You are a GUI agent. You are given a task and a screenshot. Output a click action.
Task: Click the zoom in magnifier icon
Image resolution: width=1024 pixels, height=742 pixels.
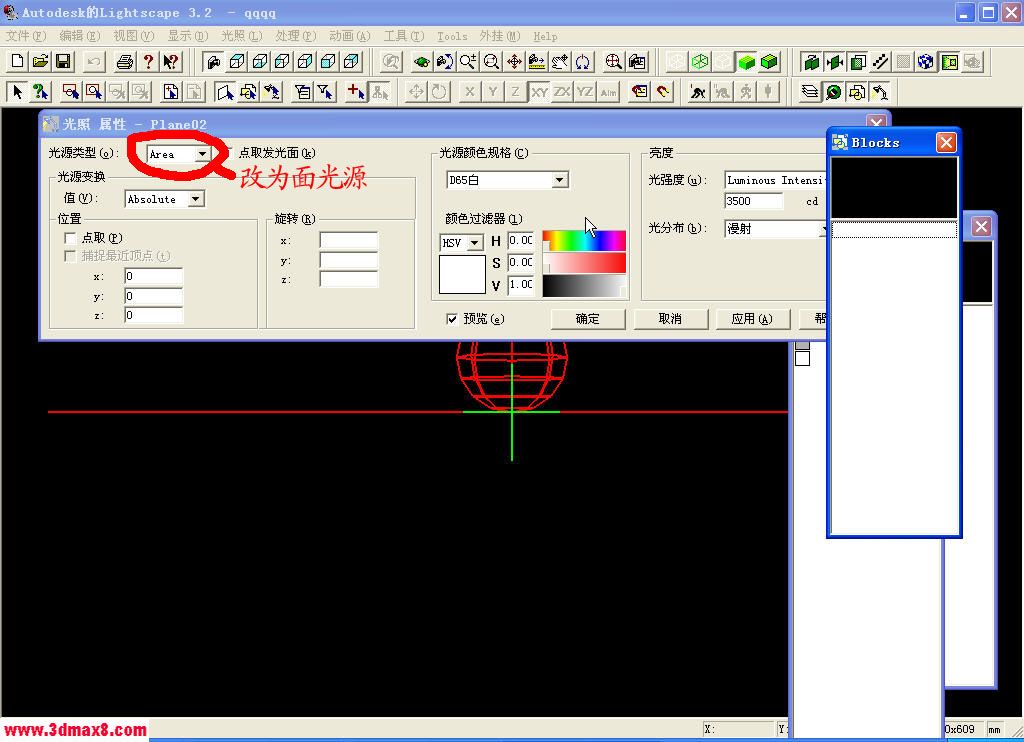pyautogui.click(x=468, y=61)
